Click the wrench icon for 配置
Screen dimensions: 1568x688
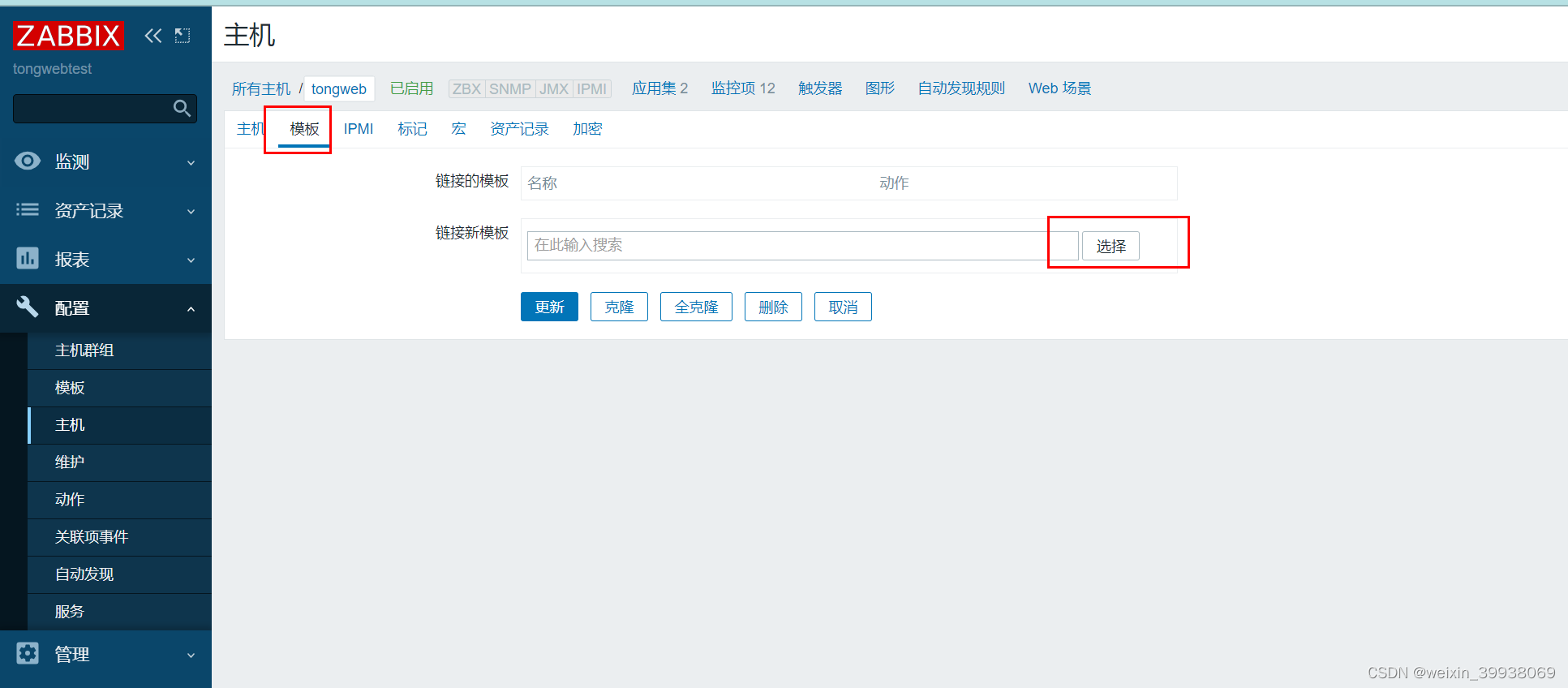tap(28, 307)
